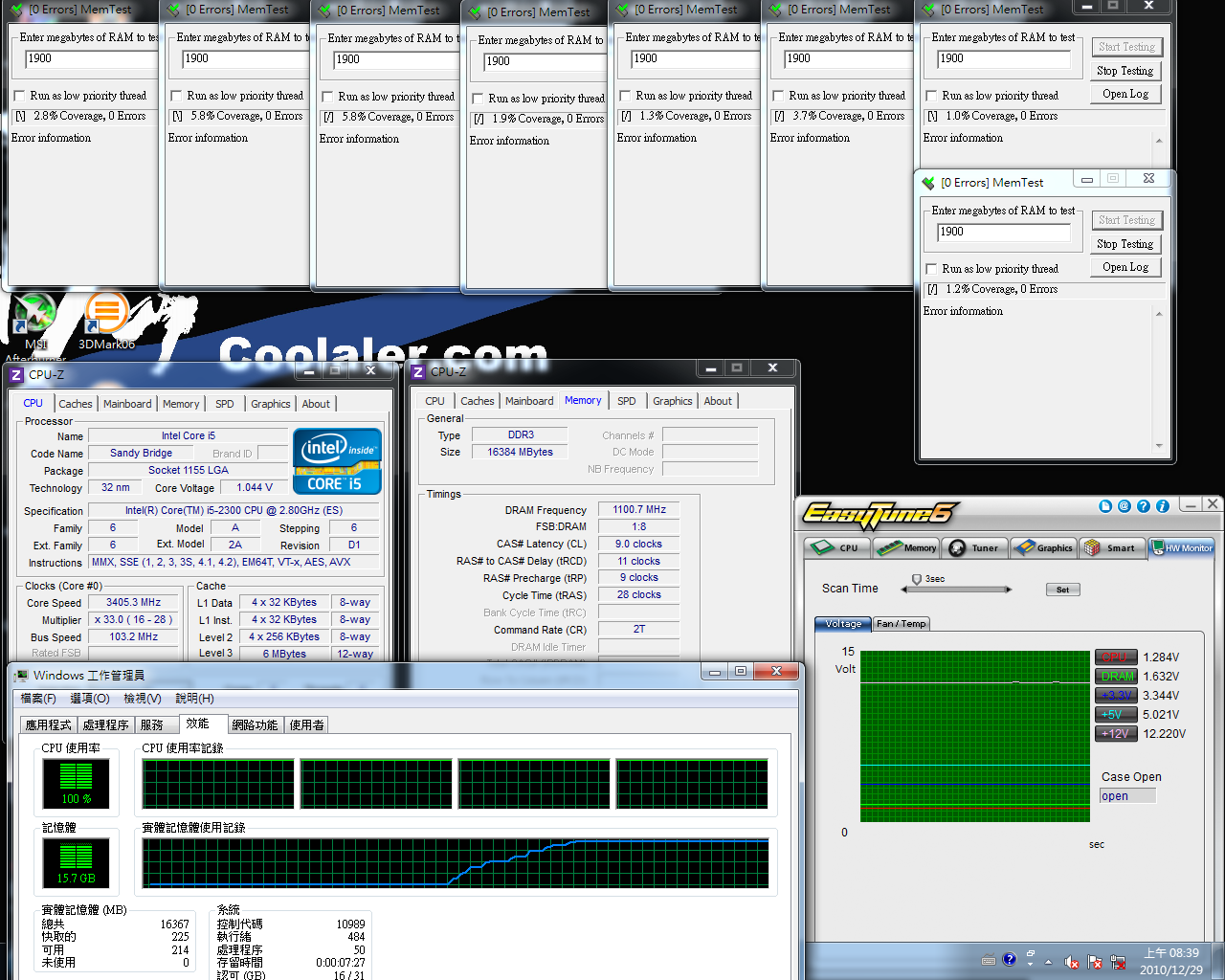Click the muted volume tray icon
The image size is (1225, 980).
point(1072,962)
